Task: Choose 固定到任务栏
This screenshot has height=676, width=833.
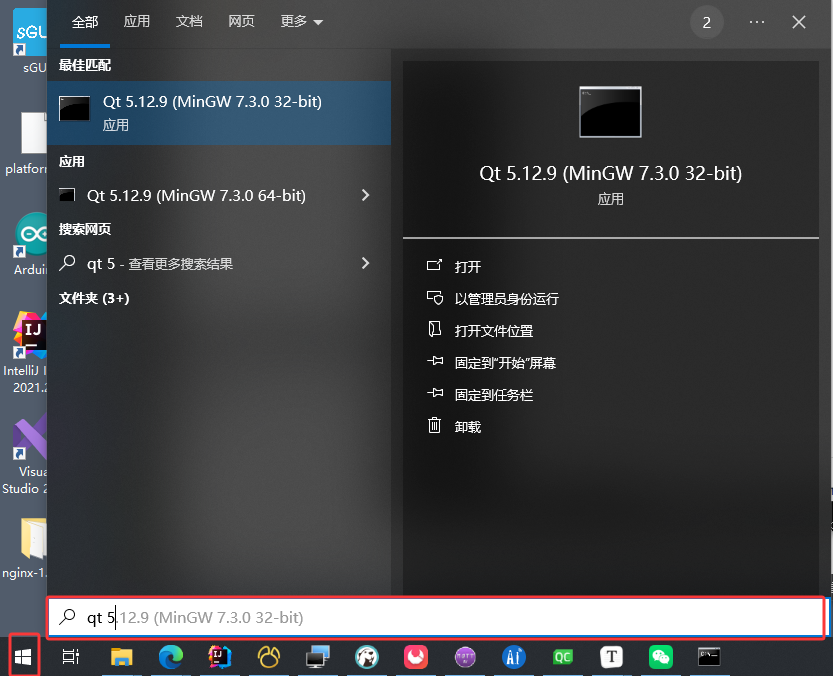Action: [494, 395]
